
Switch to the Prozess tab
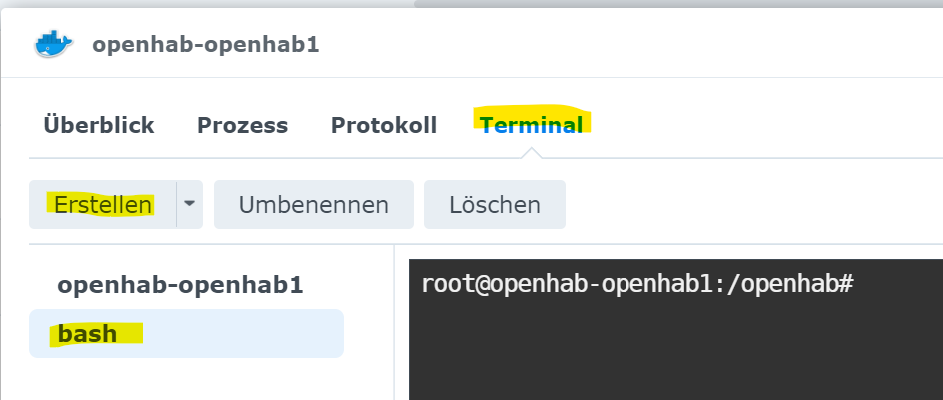pyautogui.click(x=242, y=125)
